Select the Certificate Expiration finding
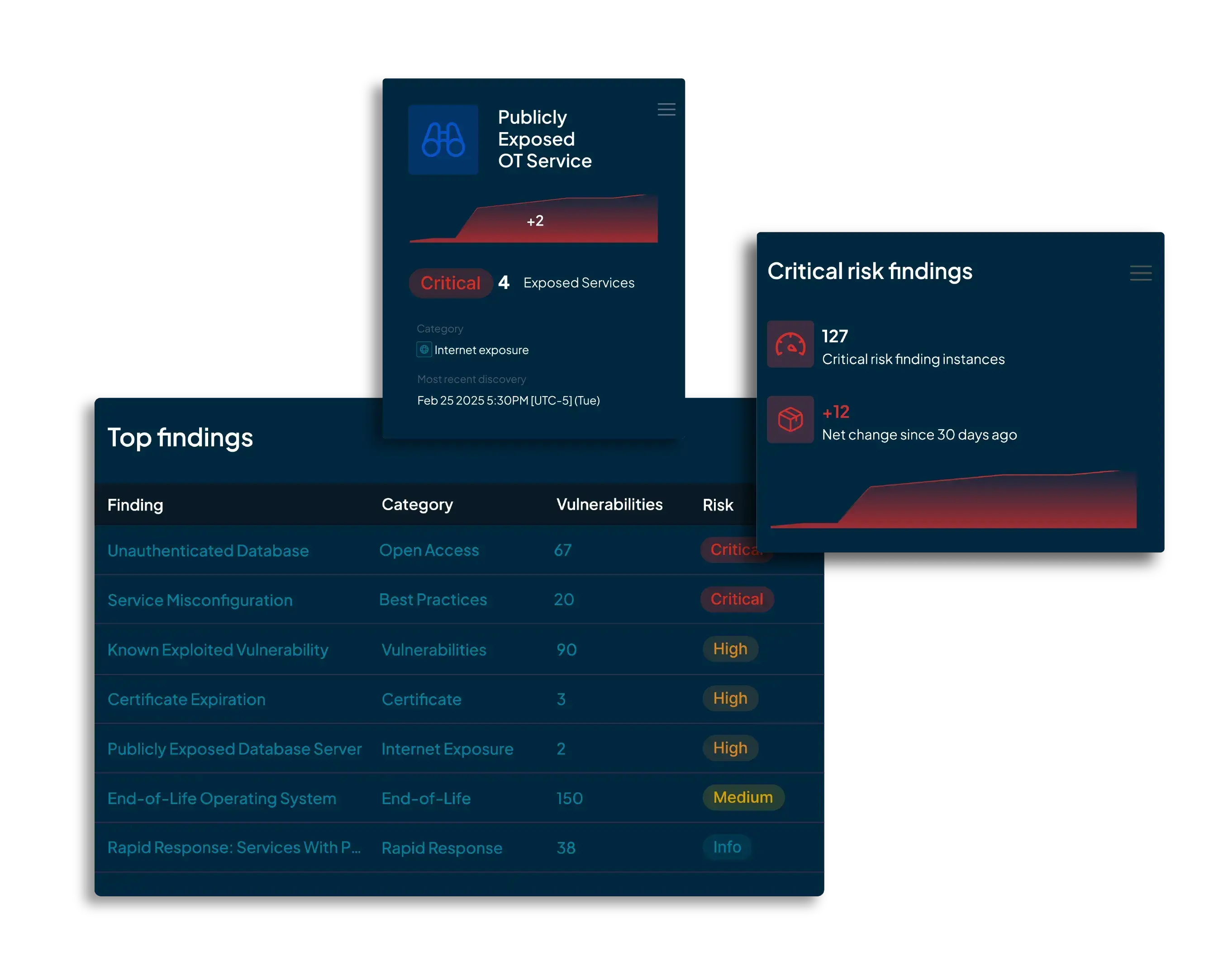Image resolution: width=1223 pixels, height=980 pixels. click(186, 699)
